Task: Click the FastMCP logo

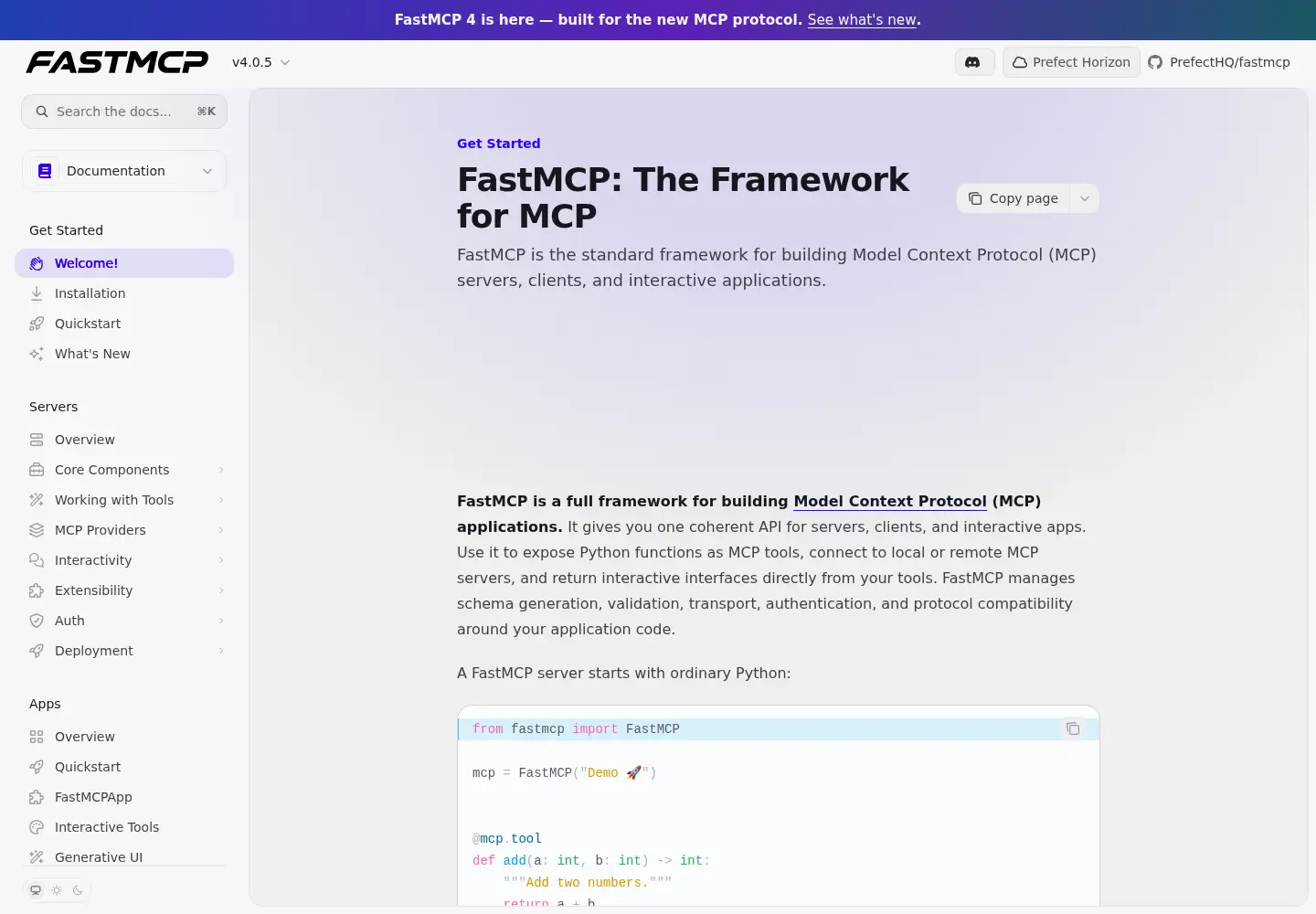Action: tap(117, 62)
